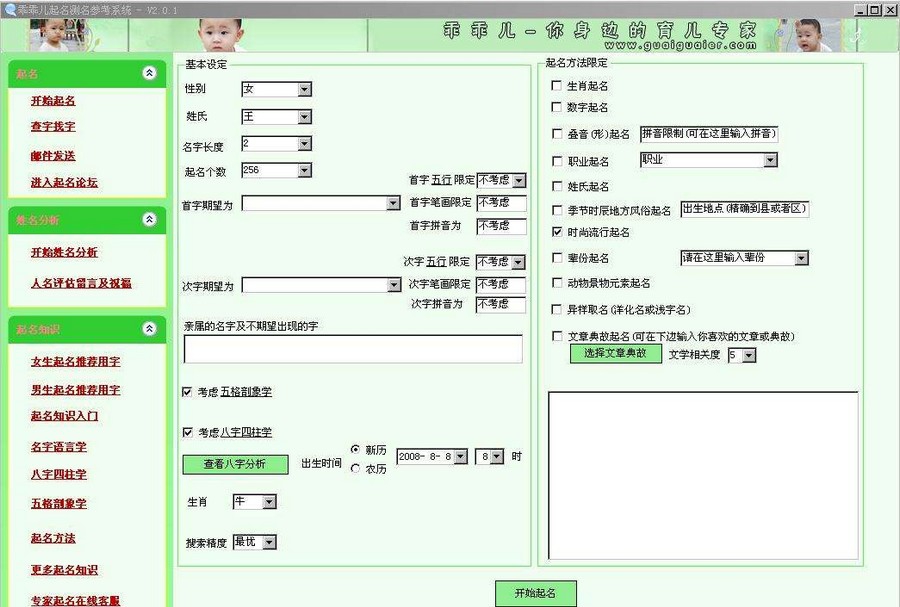Click the 查看八字分析 button
Screen dimensions: 900x607
tap(237, 464)
